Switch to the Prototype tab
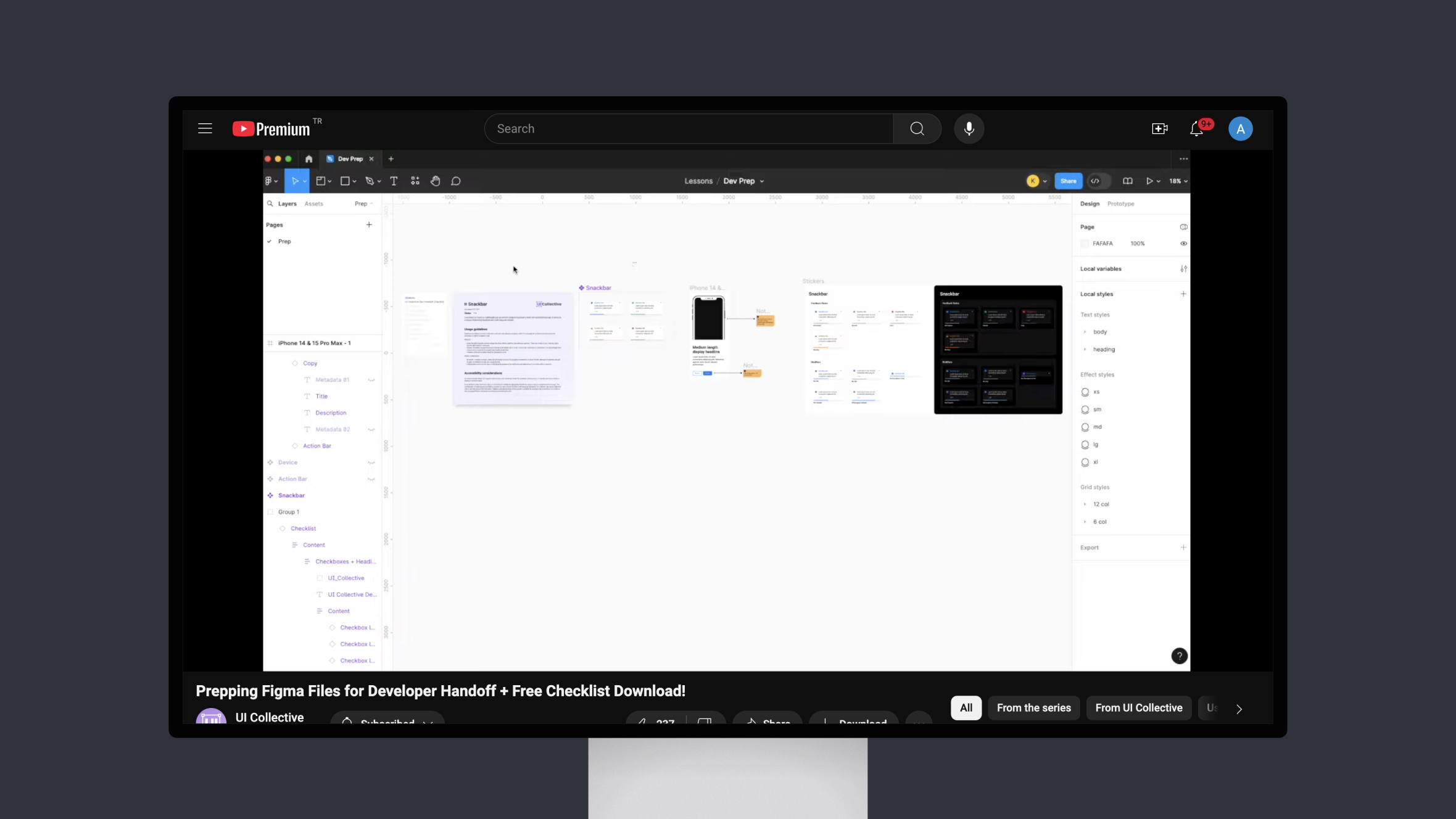 [x=1120, y=204]
